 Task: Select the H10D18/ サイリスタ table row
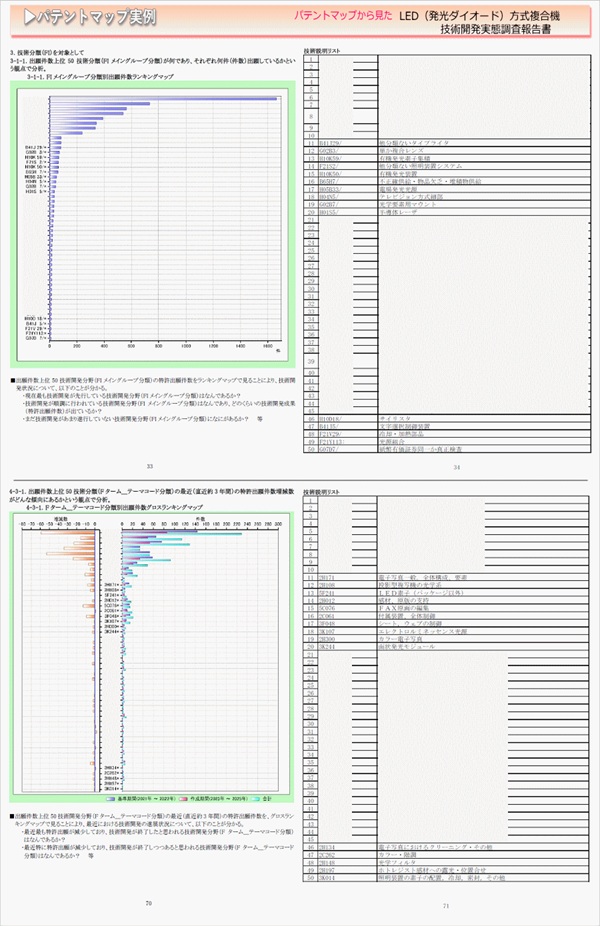400,416
